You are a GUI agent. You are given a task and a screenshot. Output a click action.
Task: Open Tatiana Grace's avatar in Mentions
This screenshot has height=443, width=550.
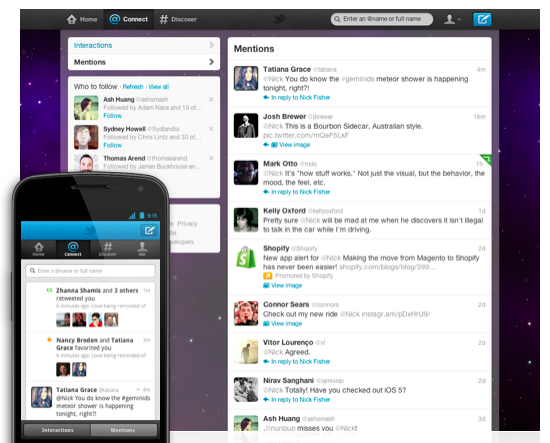point(246,79)
